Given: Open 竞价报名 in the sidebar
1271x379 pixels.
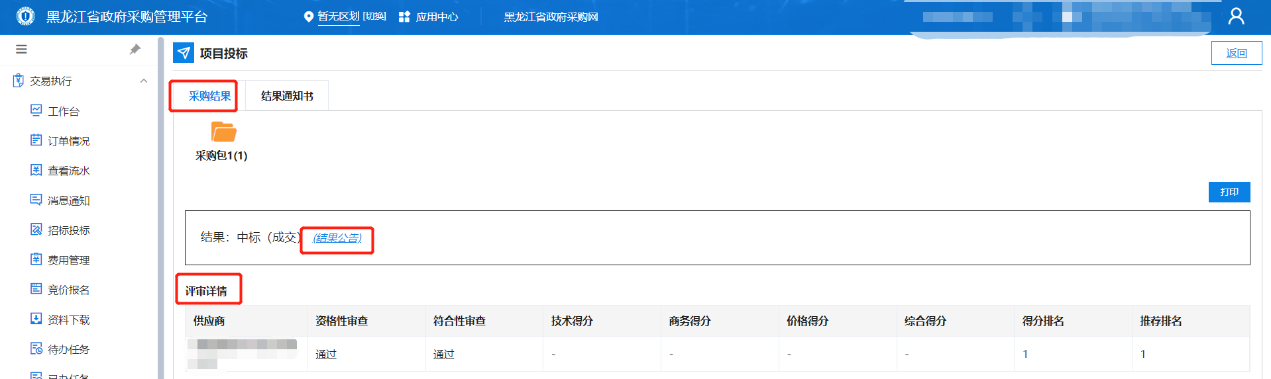Looking at the screenshot, I should pyautogui.click(x=69, y=290).
